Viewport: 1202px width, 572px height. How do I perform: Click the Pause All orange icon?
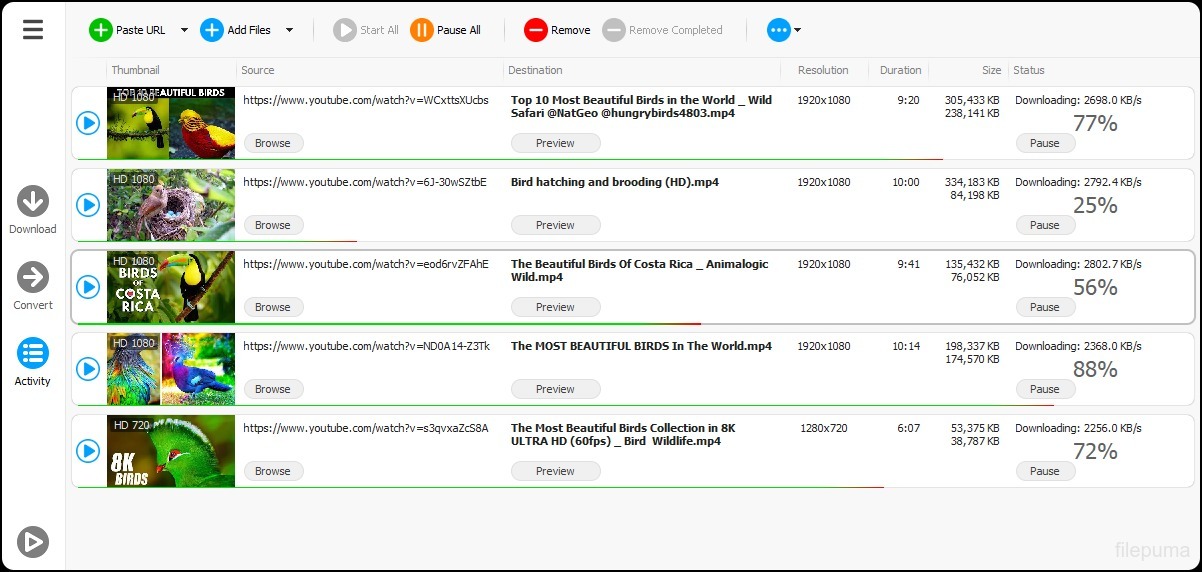pyautogui.click(x=422, y=30)
